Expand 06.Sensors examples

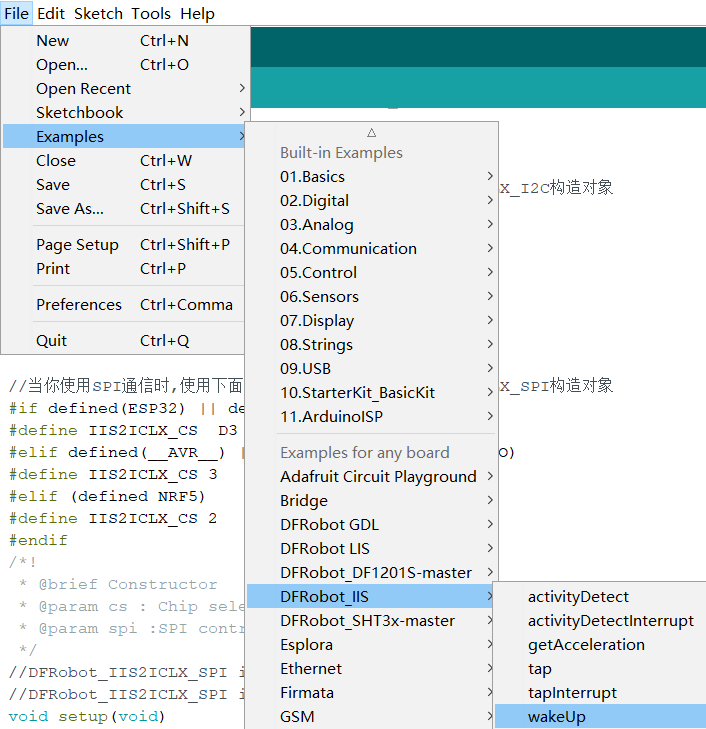click(x=372, y=297)
